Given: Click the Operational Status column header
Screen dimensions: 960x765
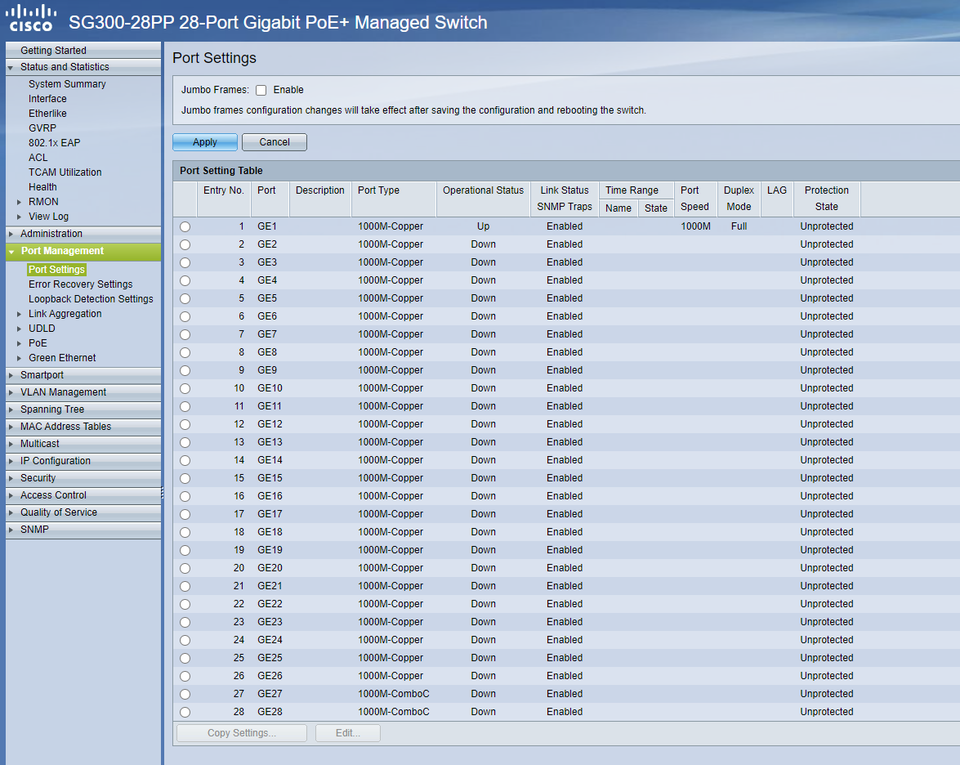Looking at the screenshot, I should pos(483,190).
